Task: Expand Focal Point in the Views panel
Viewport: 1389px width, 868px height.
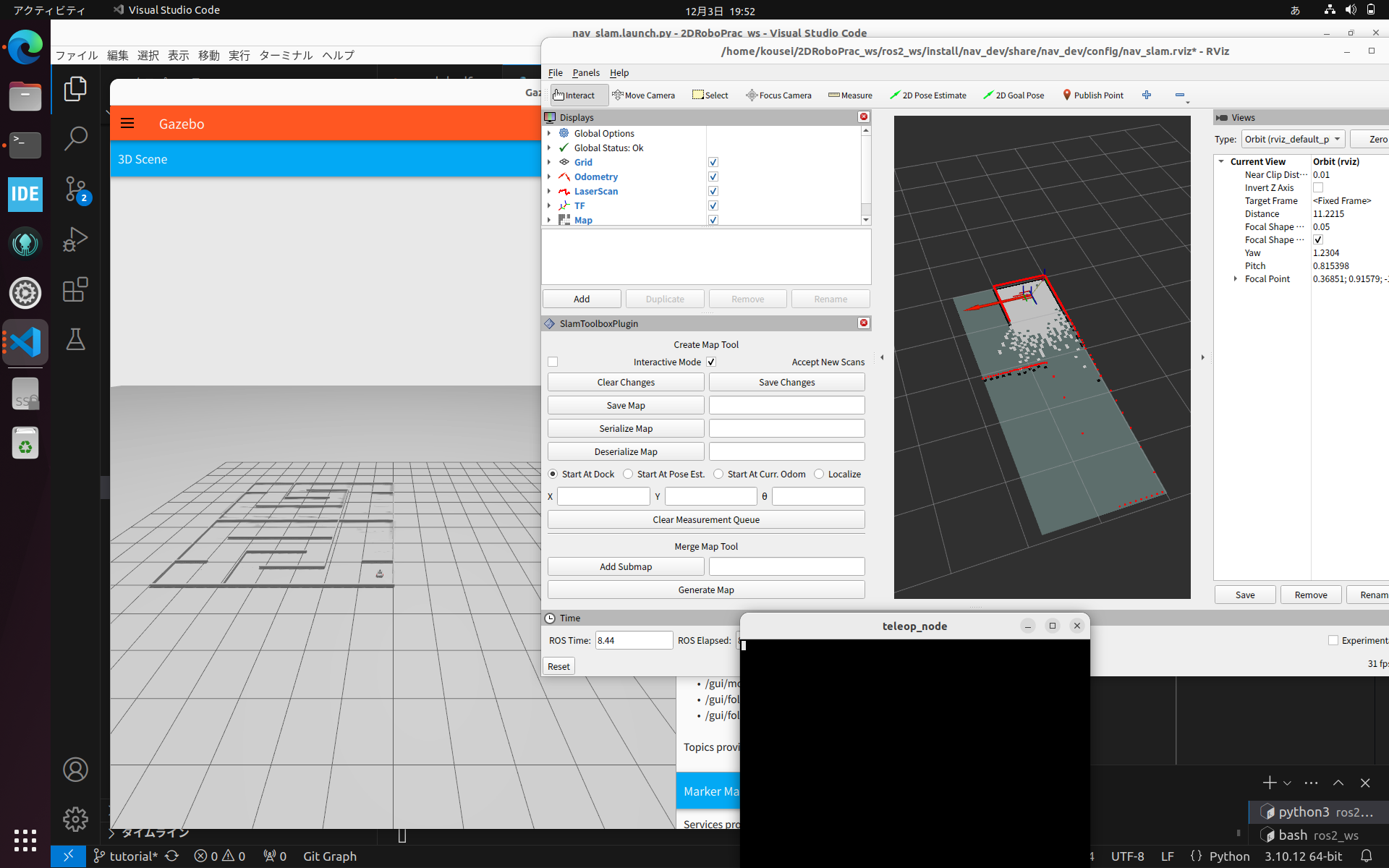Action: (1236, 279)
